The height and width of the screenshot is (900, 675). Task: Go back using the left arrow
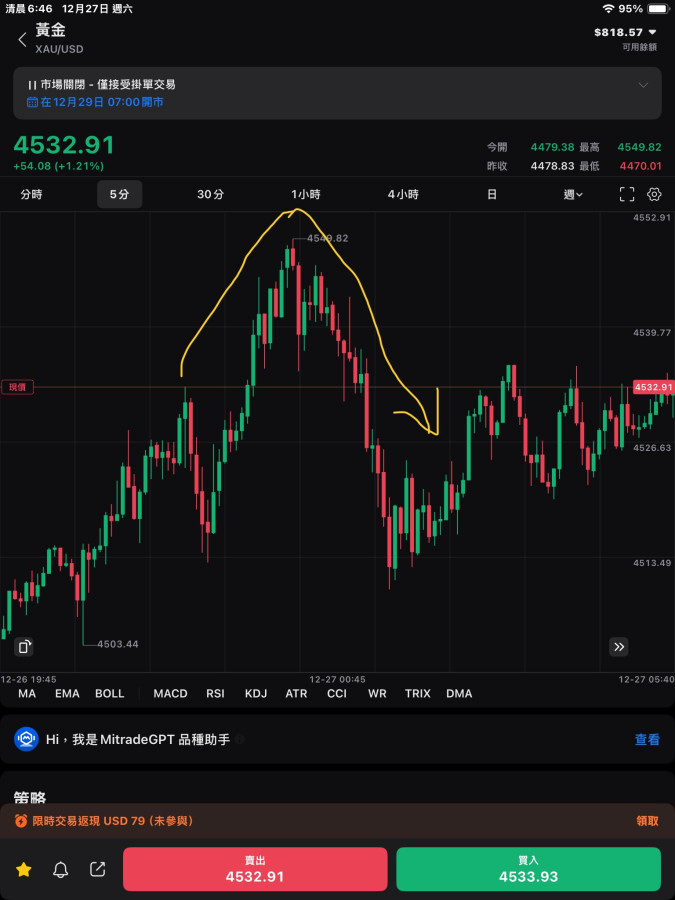tap(22, 40)
